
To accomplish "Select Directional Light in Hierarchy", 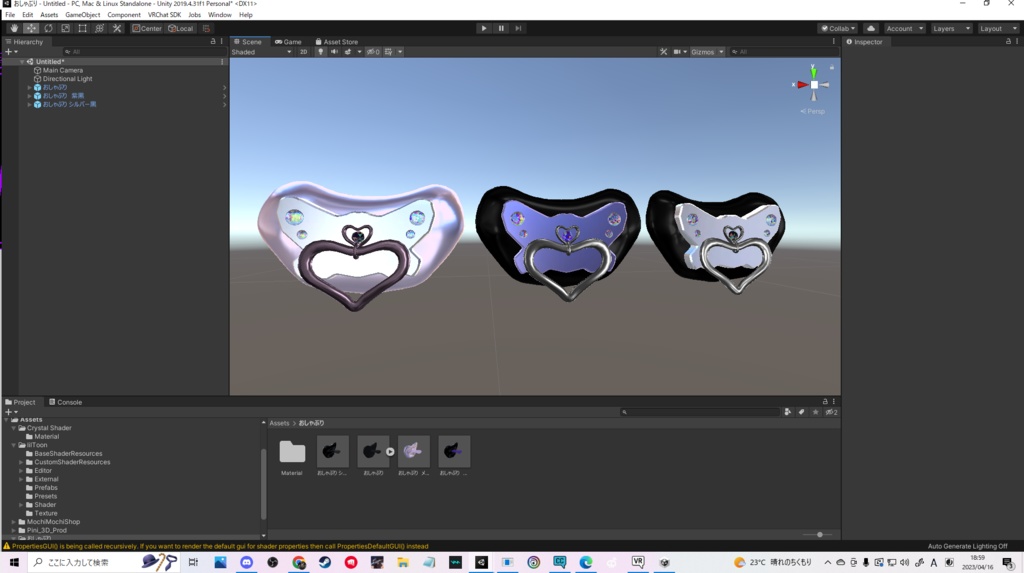I will [67, 78].
